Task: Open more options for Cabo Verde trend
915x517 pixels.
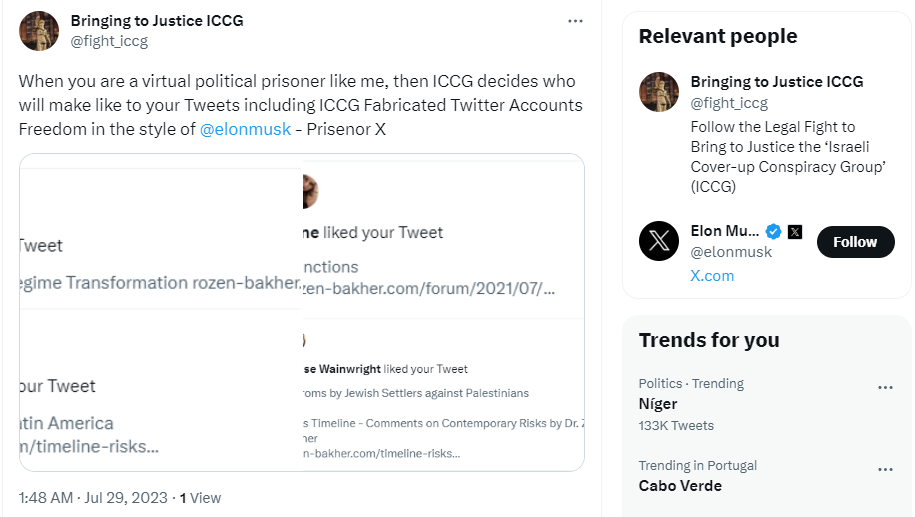Action: tap(885, 470)
